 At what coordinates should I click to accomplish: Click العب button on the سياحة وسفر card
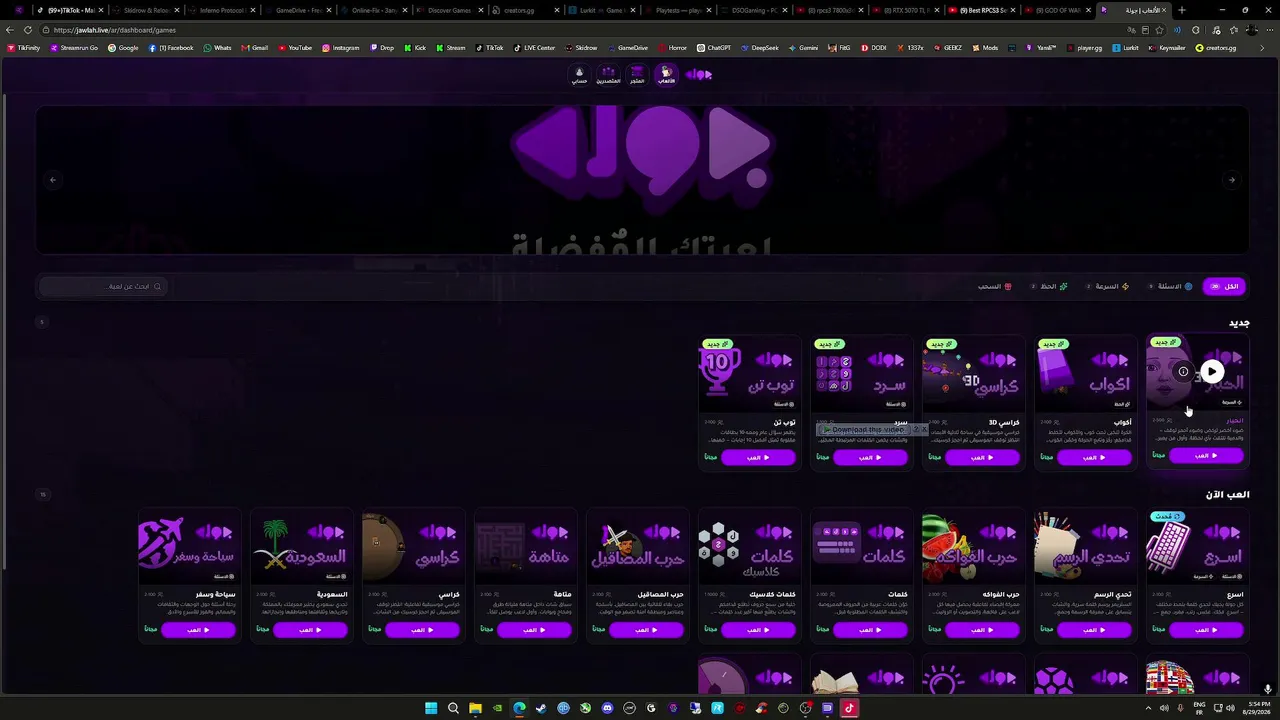coord(198,630)
